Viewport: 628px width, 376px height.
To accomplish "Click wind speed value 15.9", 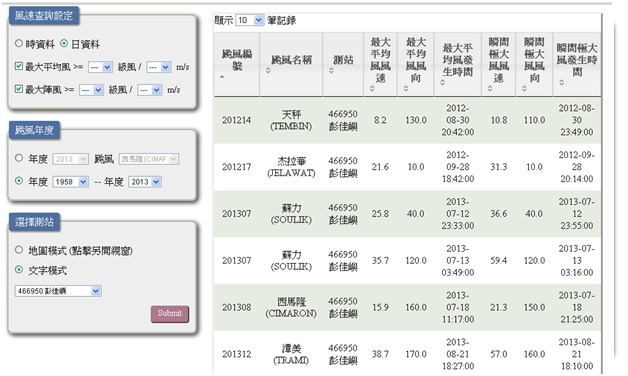I will point(380,308).
